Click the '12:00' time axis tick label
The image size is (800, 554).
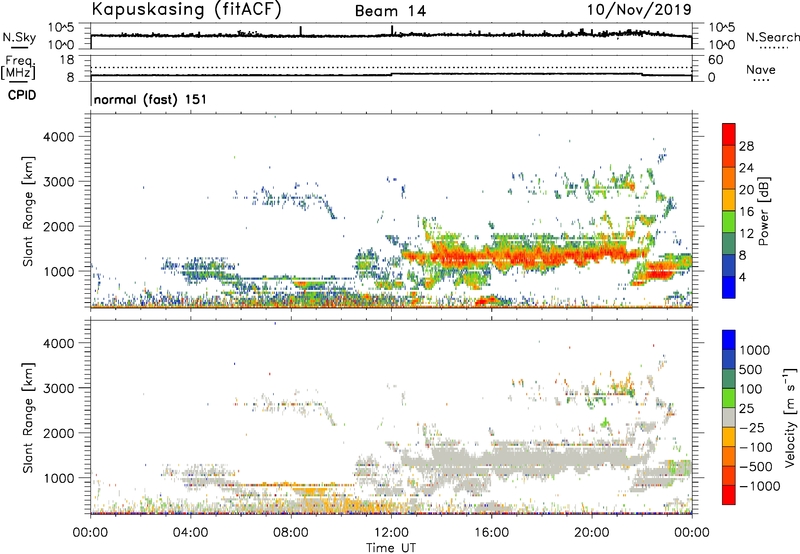tap(391, 533)
